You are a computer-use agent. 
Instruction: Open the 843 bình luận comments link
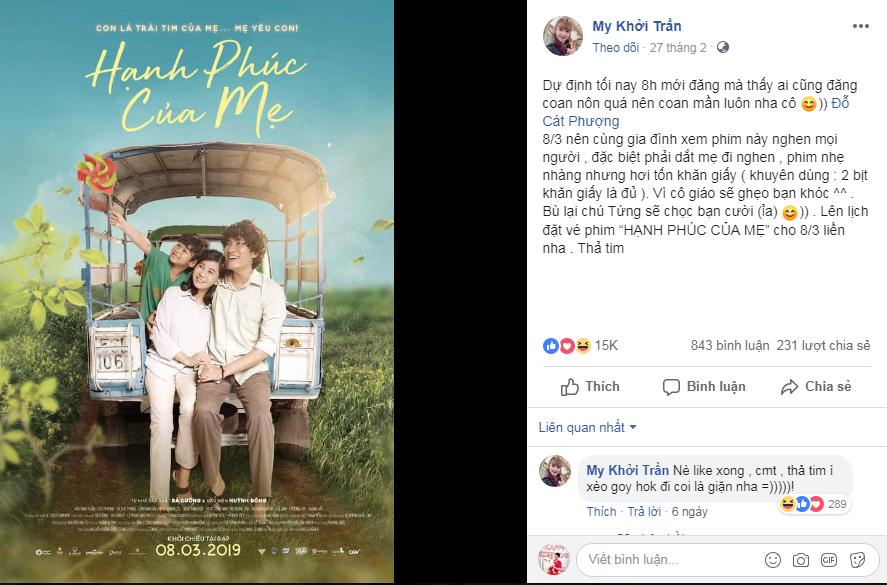click(729, 345)
